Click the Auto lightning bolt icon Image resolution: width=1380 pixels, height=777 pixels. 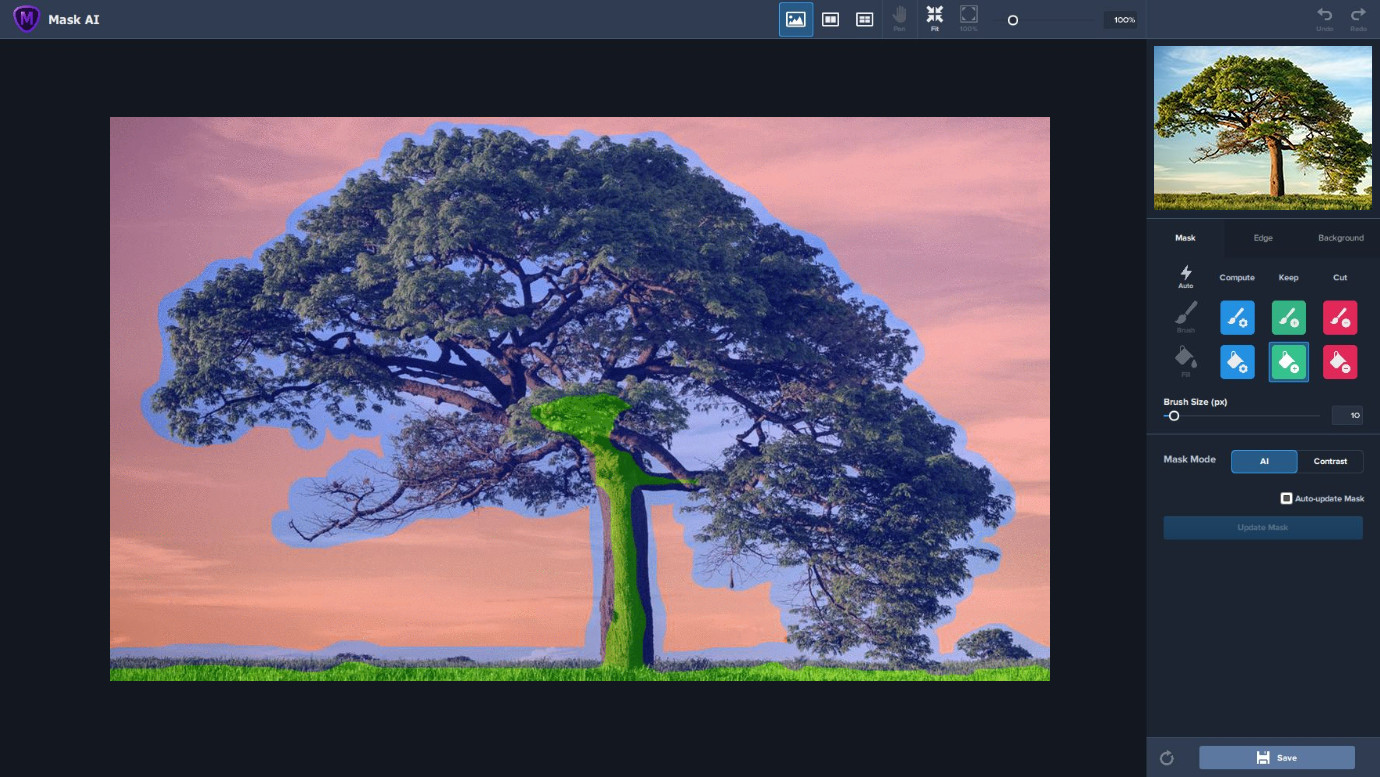point(1186,277)
